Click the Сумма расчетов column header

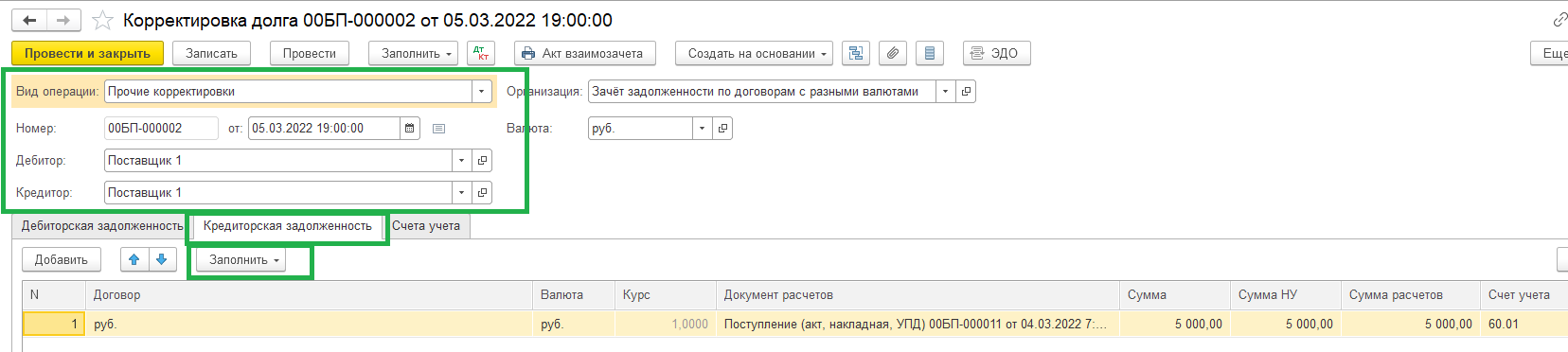coord(1411,295)
